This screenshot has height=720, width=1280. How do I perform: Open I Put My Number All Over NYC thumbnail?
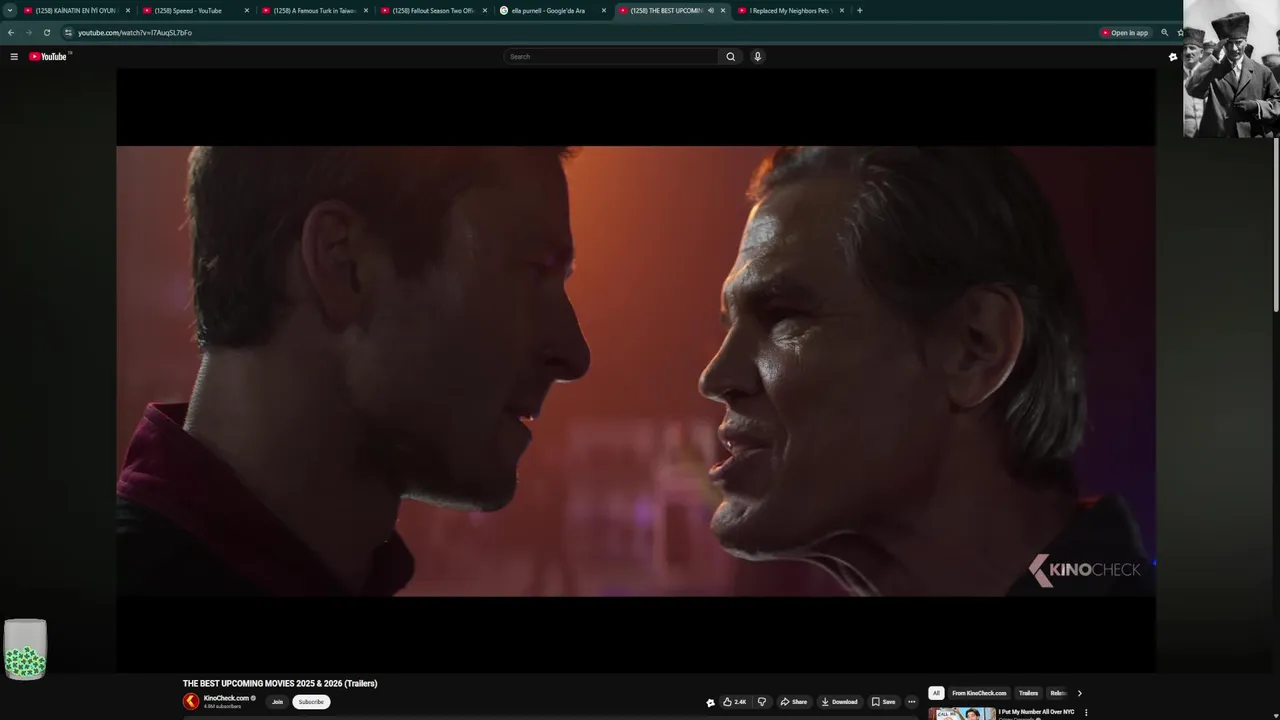click(962, 714)
